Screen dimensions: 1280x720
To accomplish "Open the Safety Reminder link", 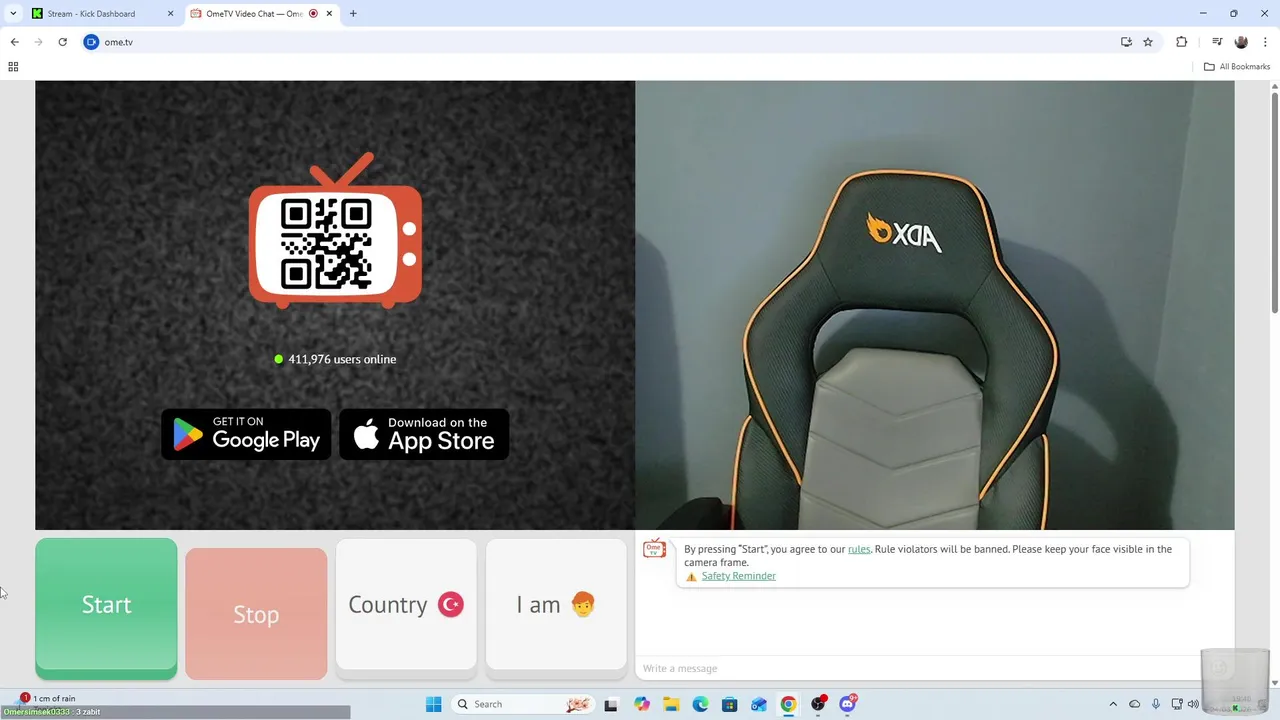I will click(738, 576).
